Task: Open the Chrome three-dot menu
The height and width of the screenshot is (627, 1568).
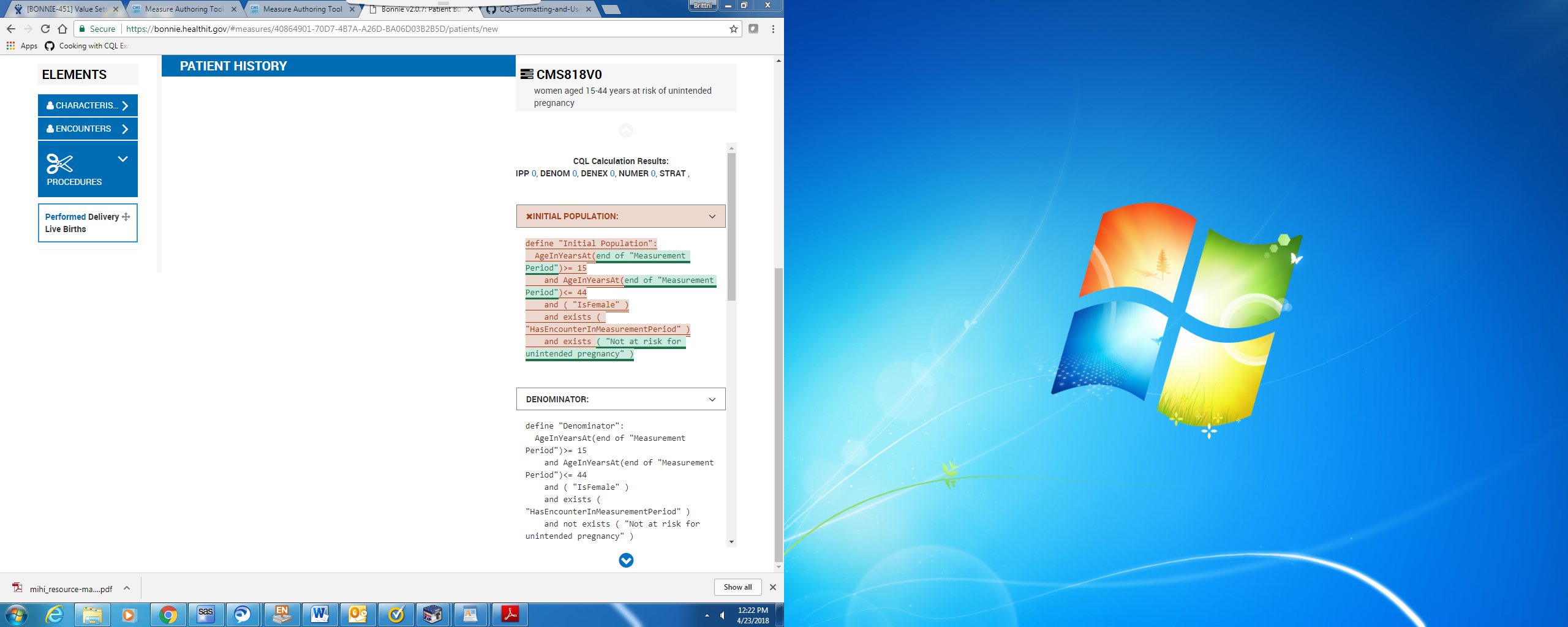Action: point(773,29)
